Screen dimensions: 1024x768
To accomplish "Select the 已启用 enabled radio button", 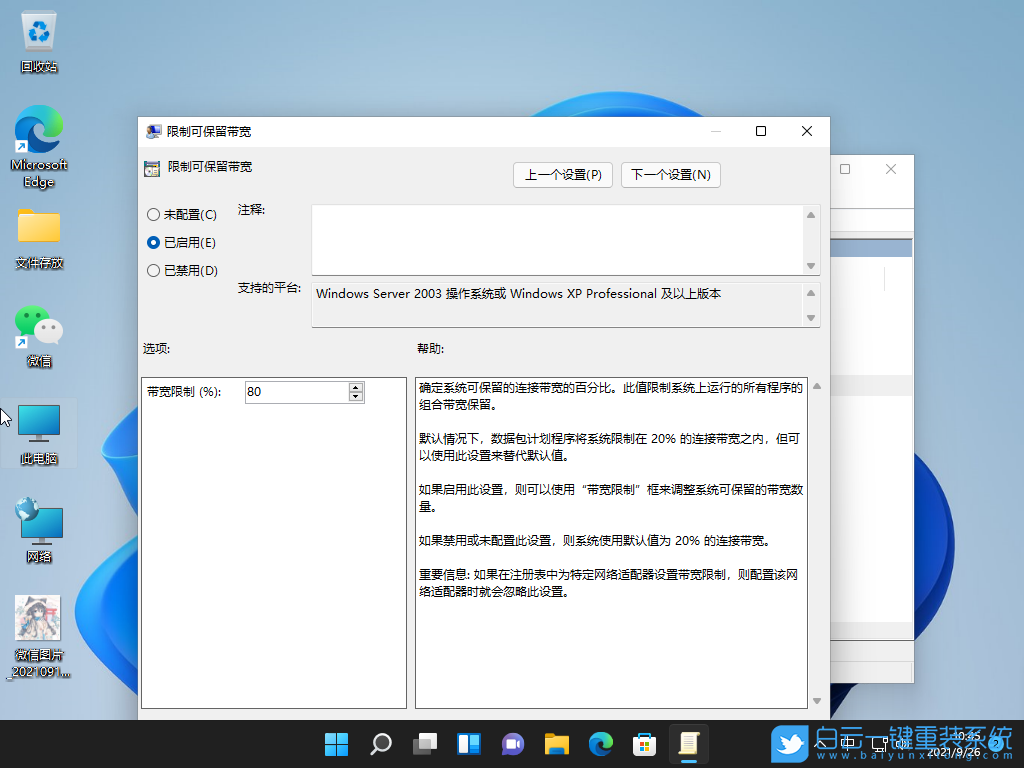I will point(155,242).
